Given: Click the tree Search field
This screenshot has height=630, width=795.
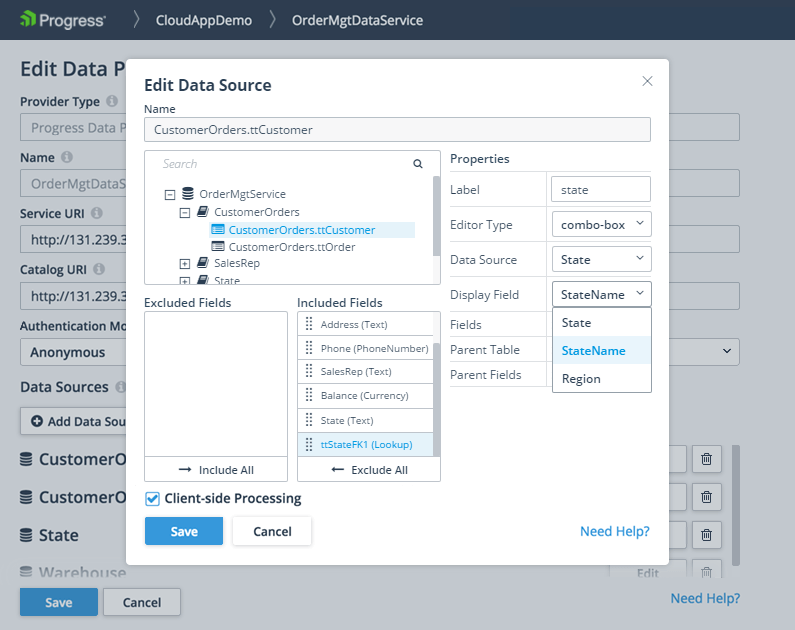Looking at the screenshot, I should tap(284, 164).
